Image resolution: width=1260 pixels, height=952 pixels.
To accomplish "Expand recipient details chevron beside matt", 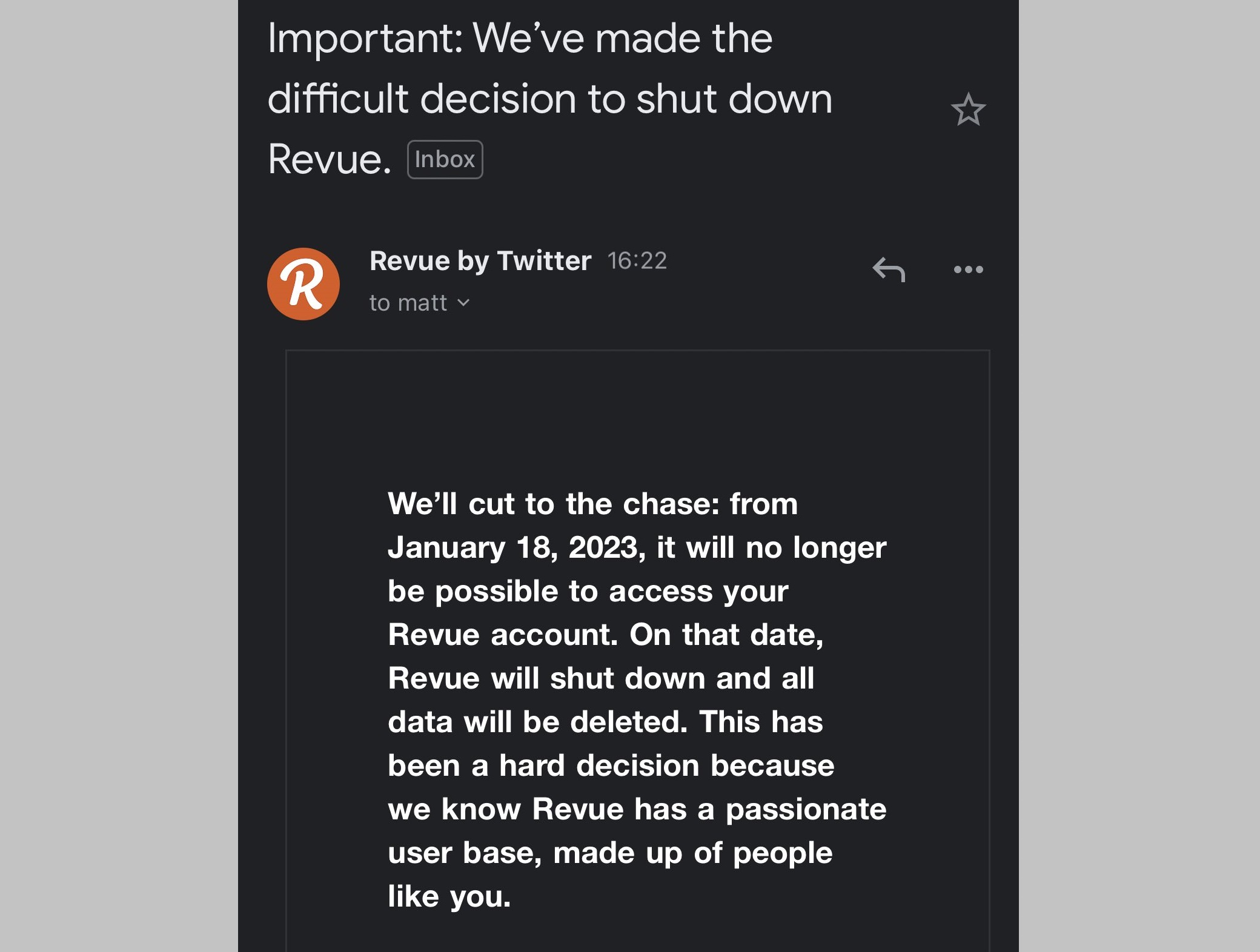I will coord(463,303).
